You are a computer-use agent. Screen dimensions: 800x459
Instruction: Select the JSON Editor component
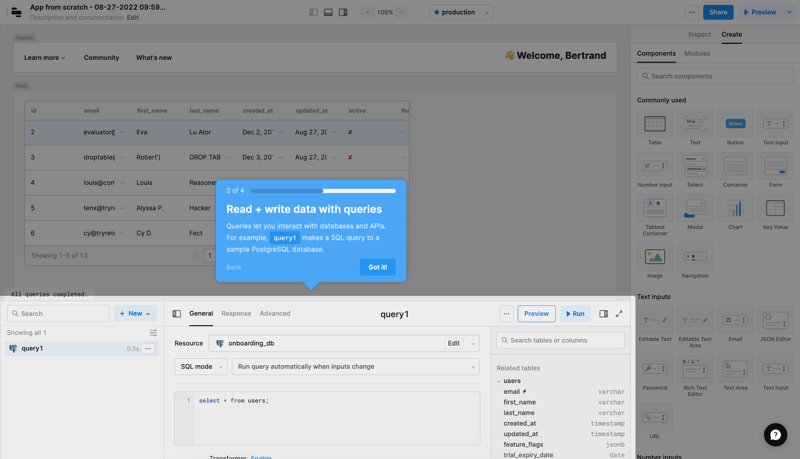tap(775, 324)
